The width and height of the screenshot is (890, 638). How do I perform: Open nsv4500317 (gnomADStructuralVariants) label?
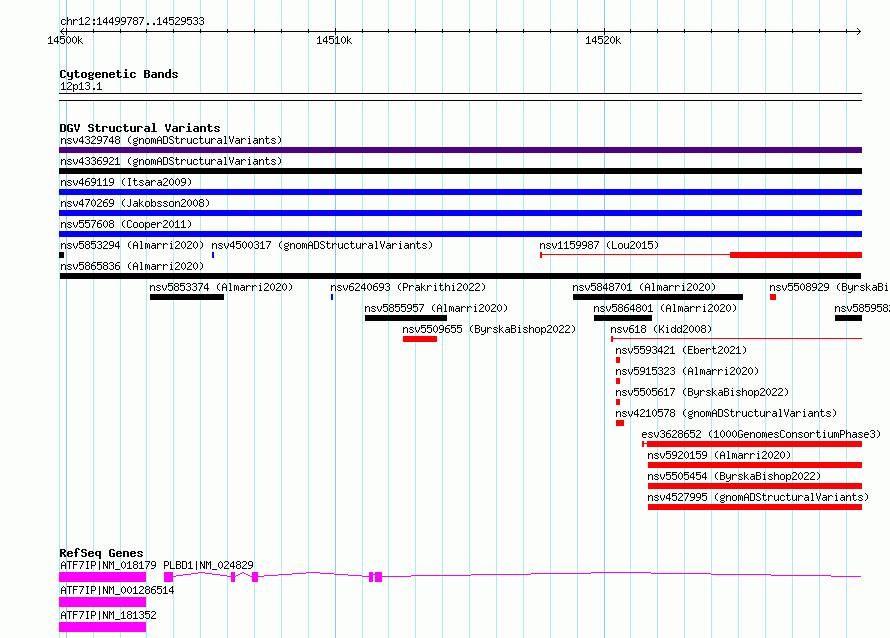pos(322,245)
